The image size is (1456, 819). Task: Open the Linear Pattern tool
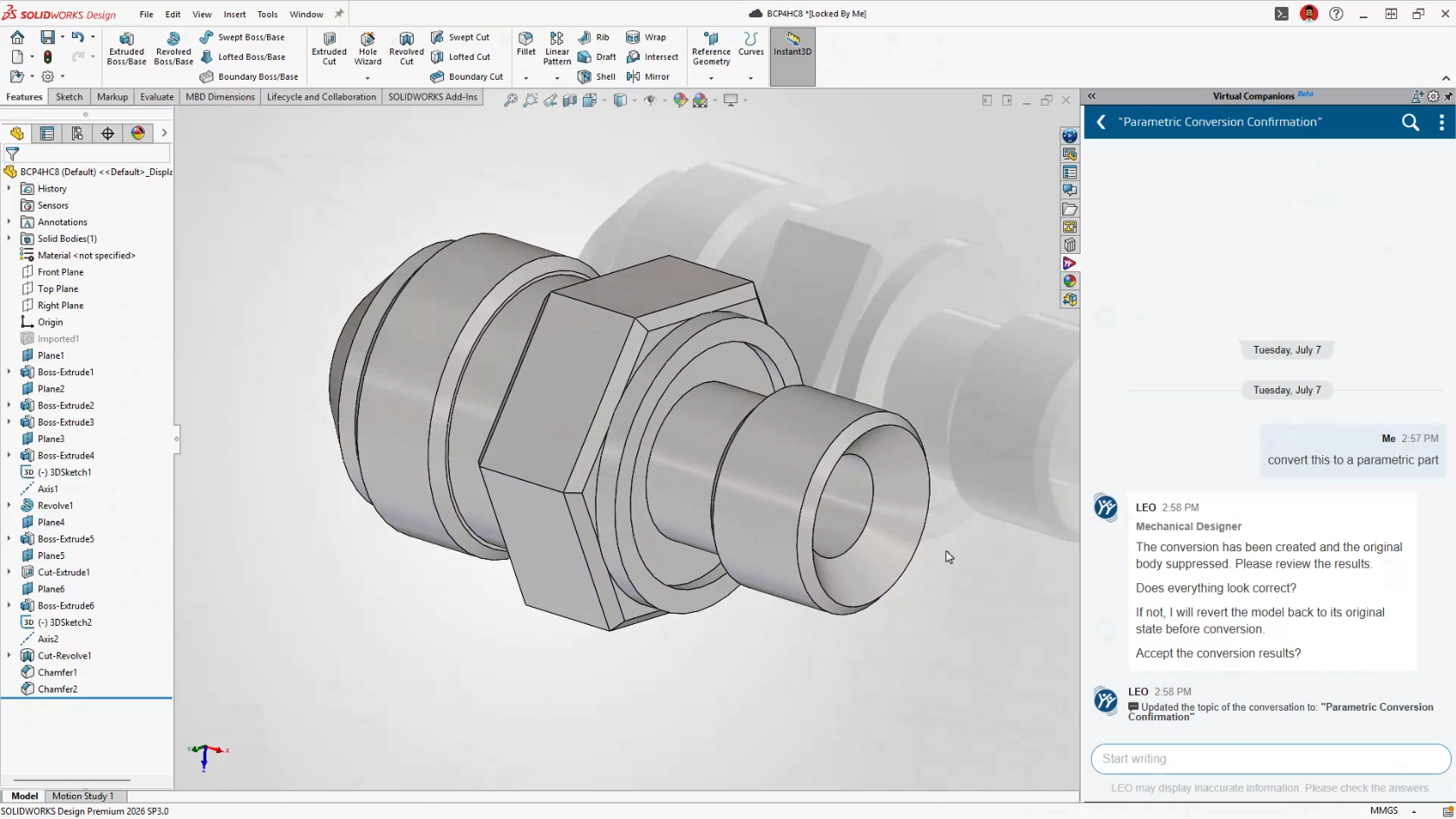coord(557,49)
